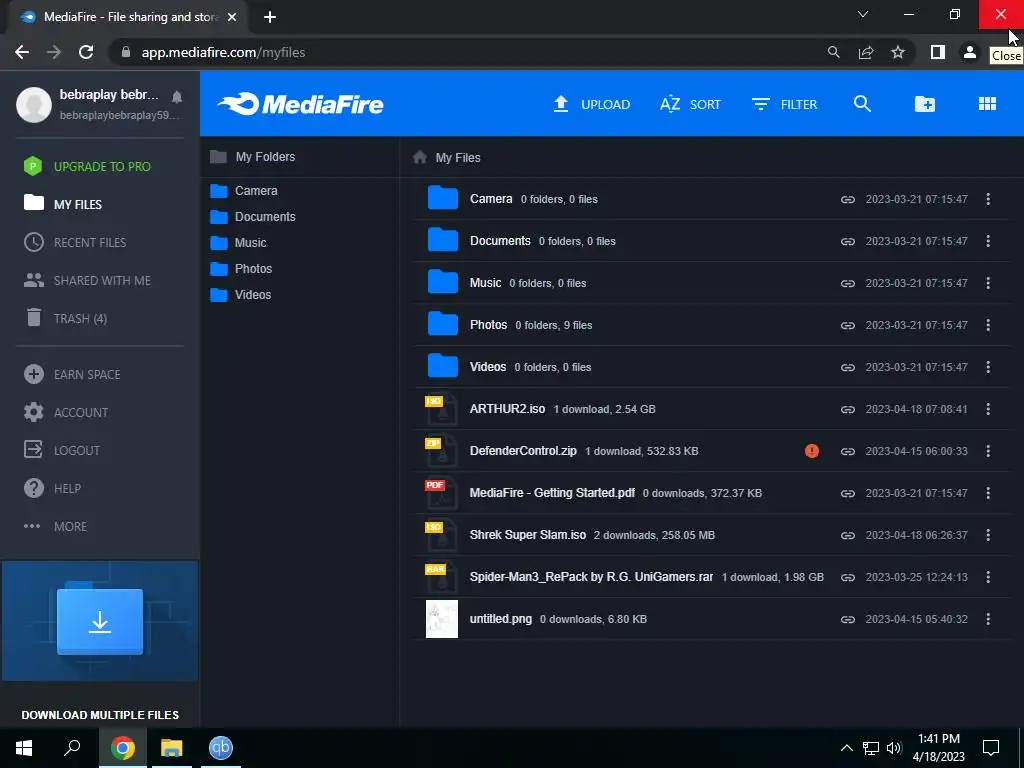Viewport: 1024px width, 768px height.
Task: Click share link icon for Shrek Super Slam.iso
Action: click(x=848, y=535)
